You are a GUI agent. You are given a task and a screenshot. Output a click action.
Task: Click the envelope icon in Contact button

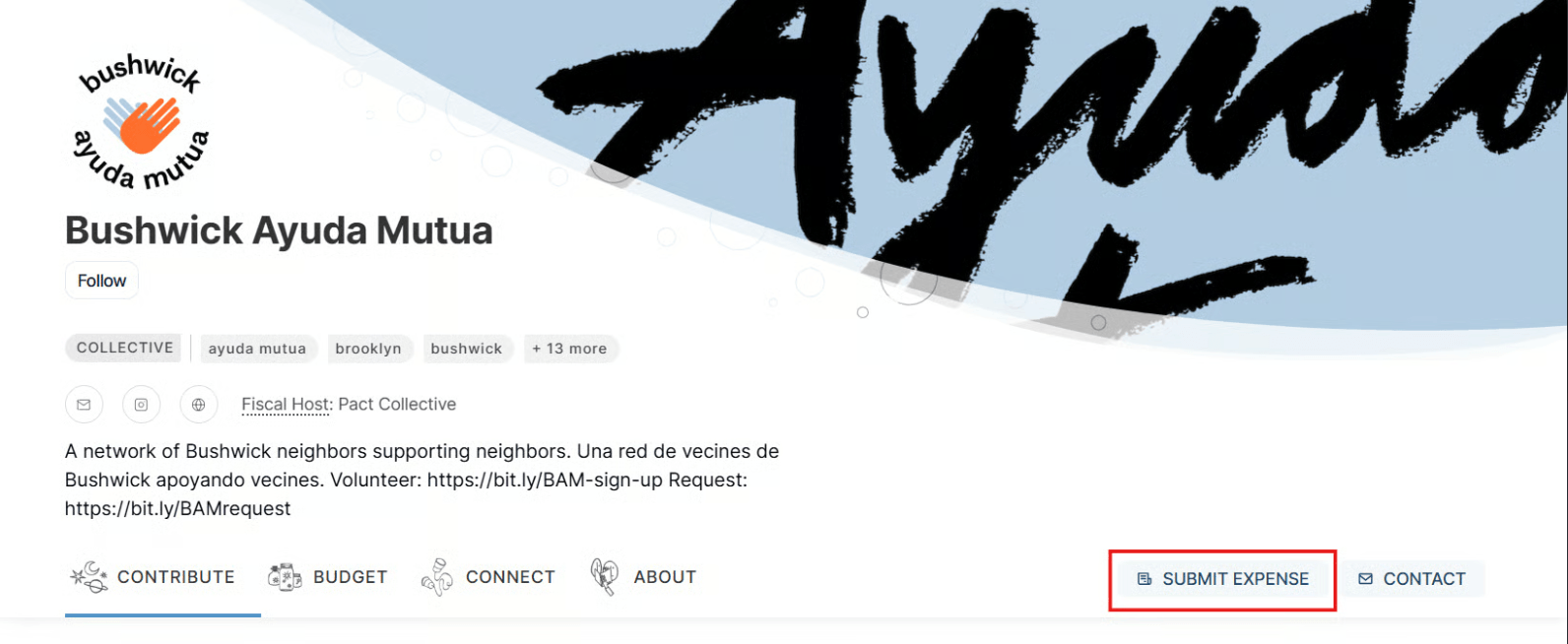pos(1365,579)
